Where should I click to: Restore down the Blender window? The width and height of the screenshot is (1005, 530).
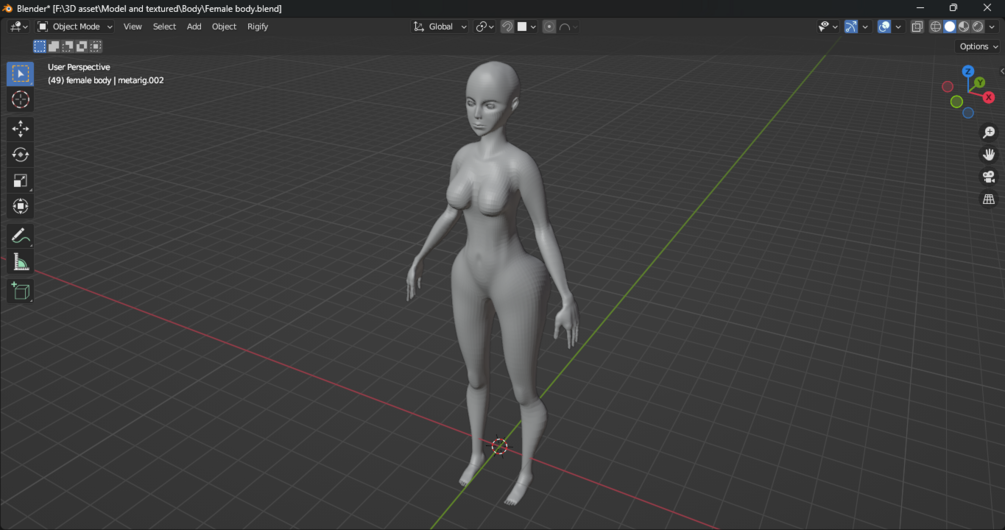pos(953,8)
